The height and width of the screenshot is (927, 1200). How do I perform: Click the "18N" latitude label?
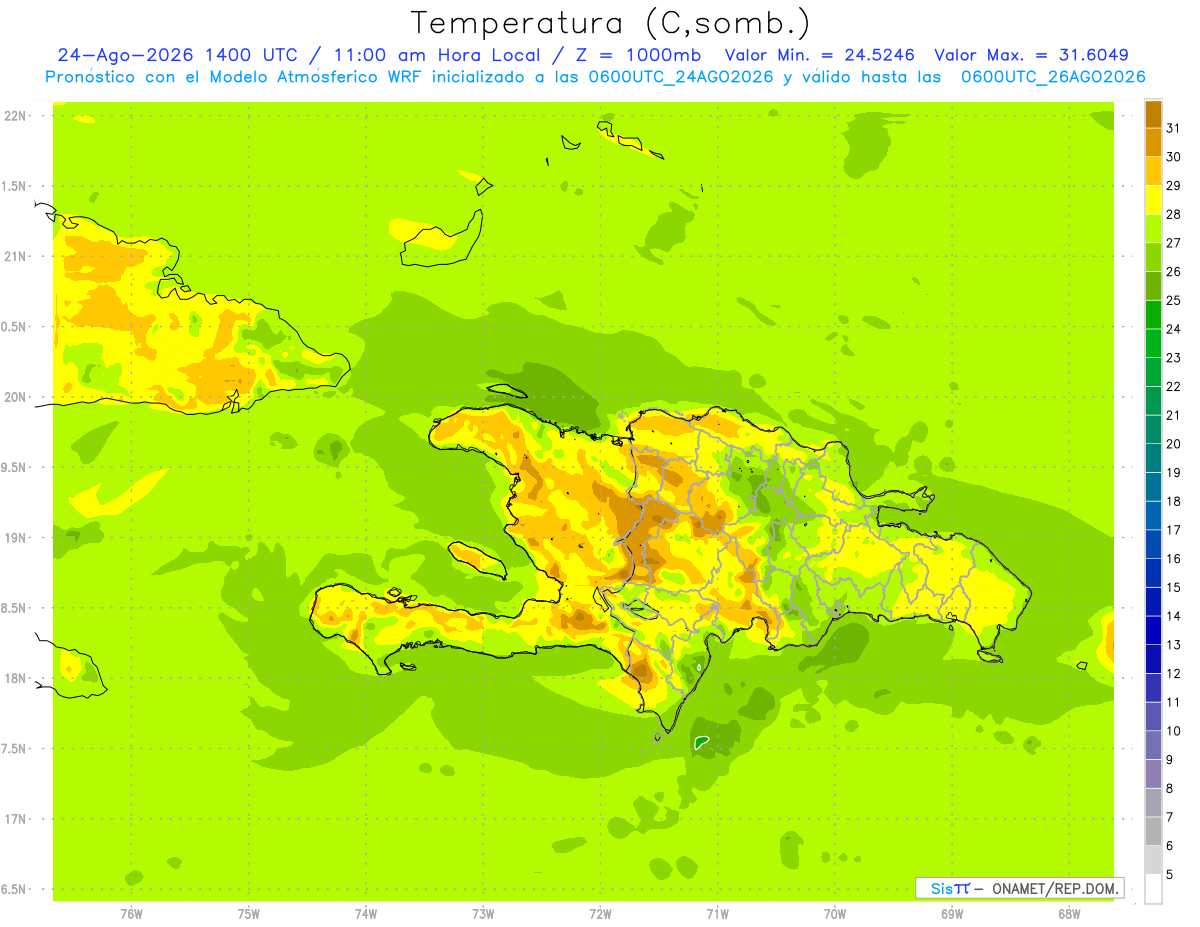pos(14,679)
